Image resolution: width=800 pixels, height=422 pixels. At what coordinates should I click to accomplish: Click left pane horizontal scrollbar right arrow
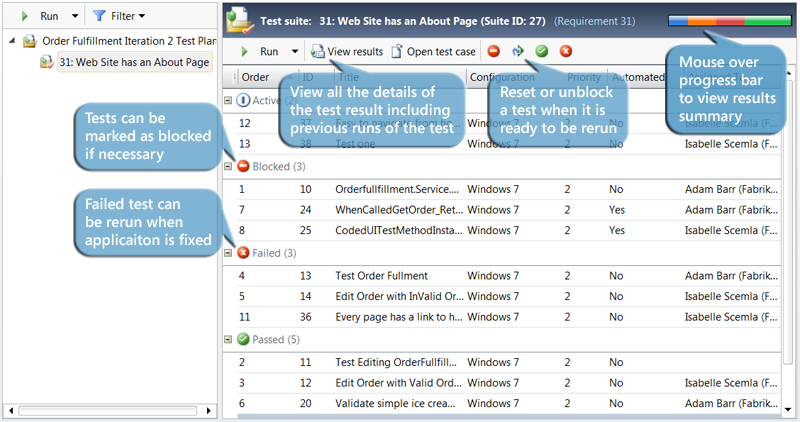[x=208, y=410]
